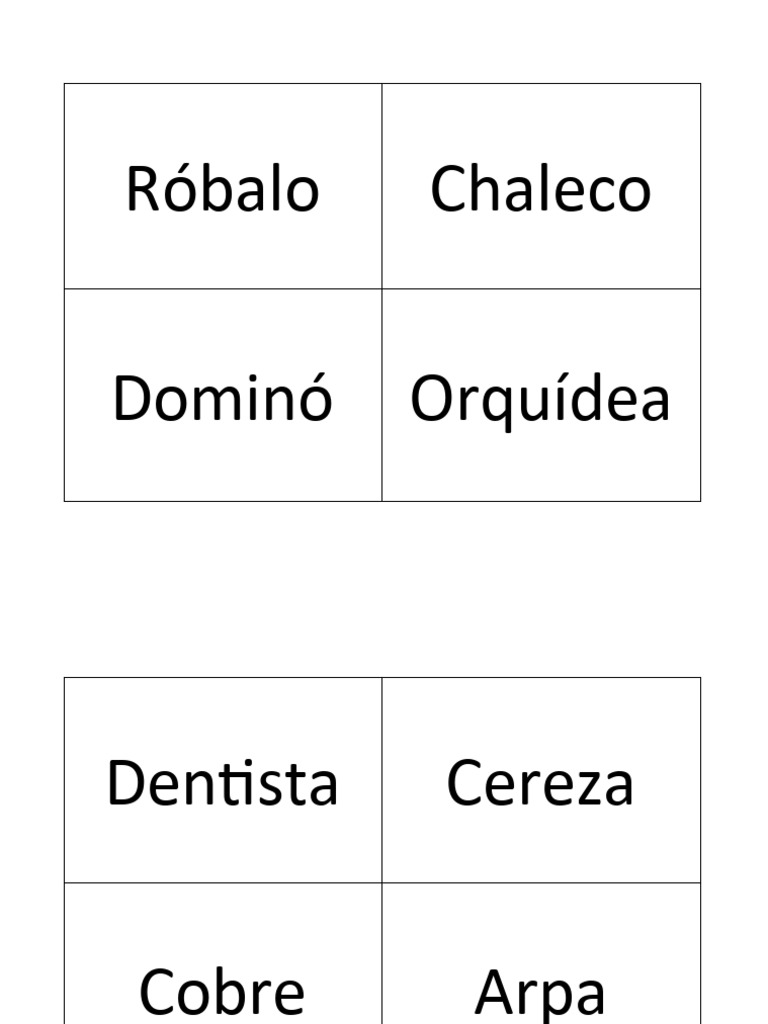
Task: Click the top border above Cereza
Action: (540, 677)
